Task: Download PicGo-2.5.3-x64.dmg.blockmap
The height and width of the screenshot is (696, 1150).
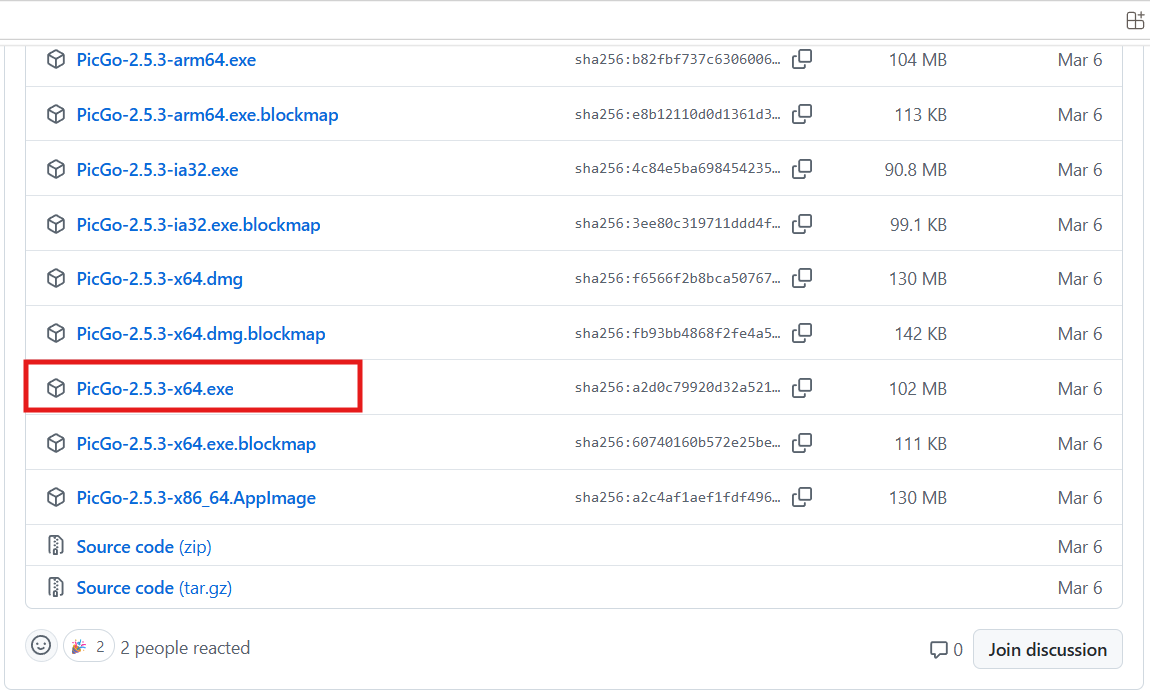Action: coord(201,334)
